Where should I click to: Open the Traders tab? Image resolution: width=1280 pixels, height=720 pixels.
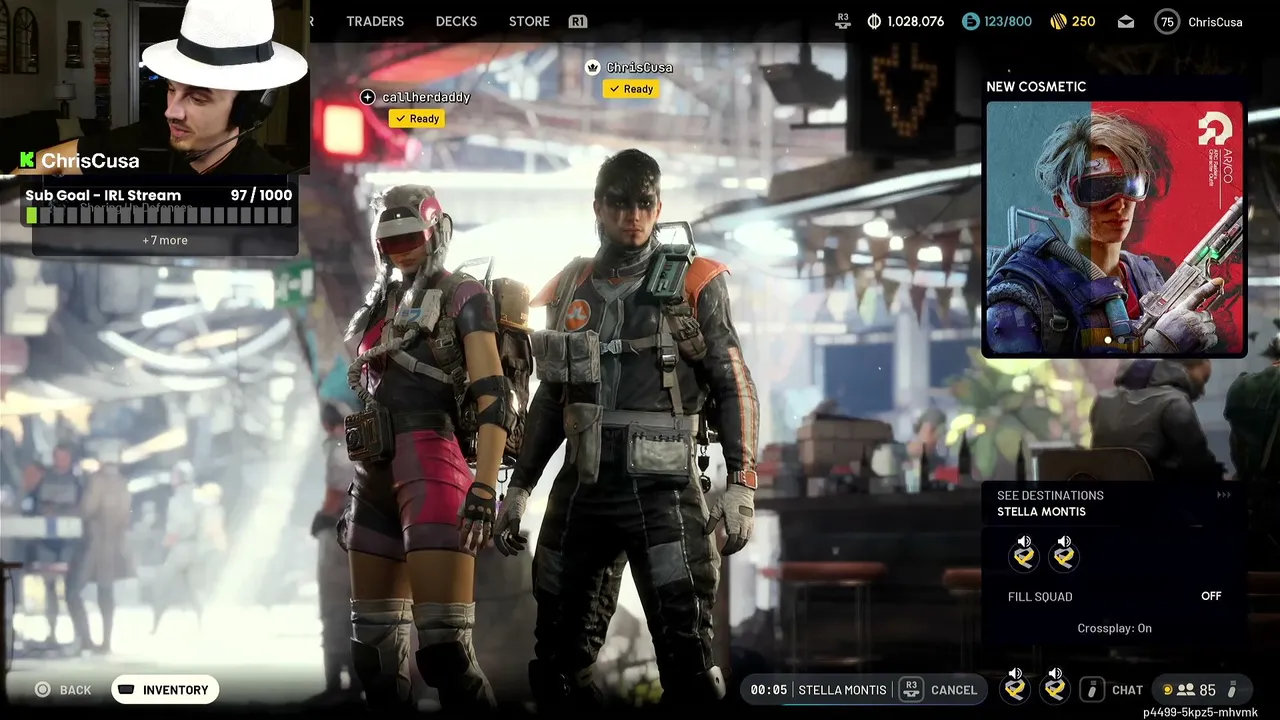pos(375,21)
